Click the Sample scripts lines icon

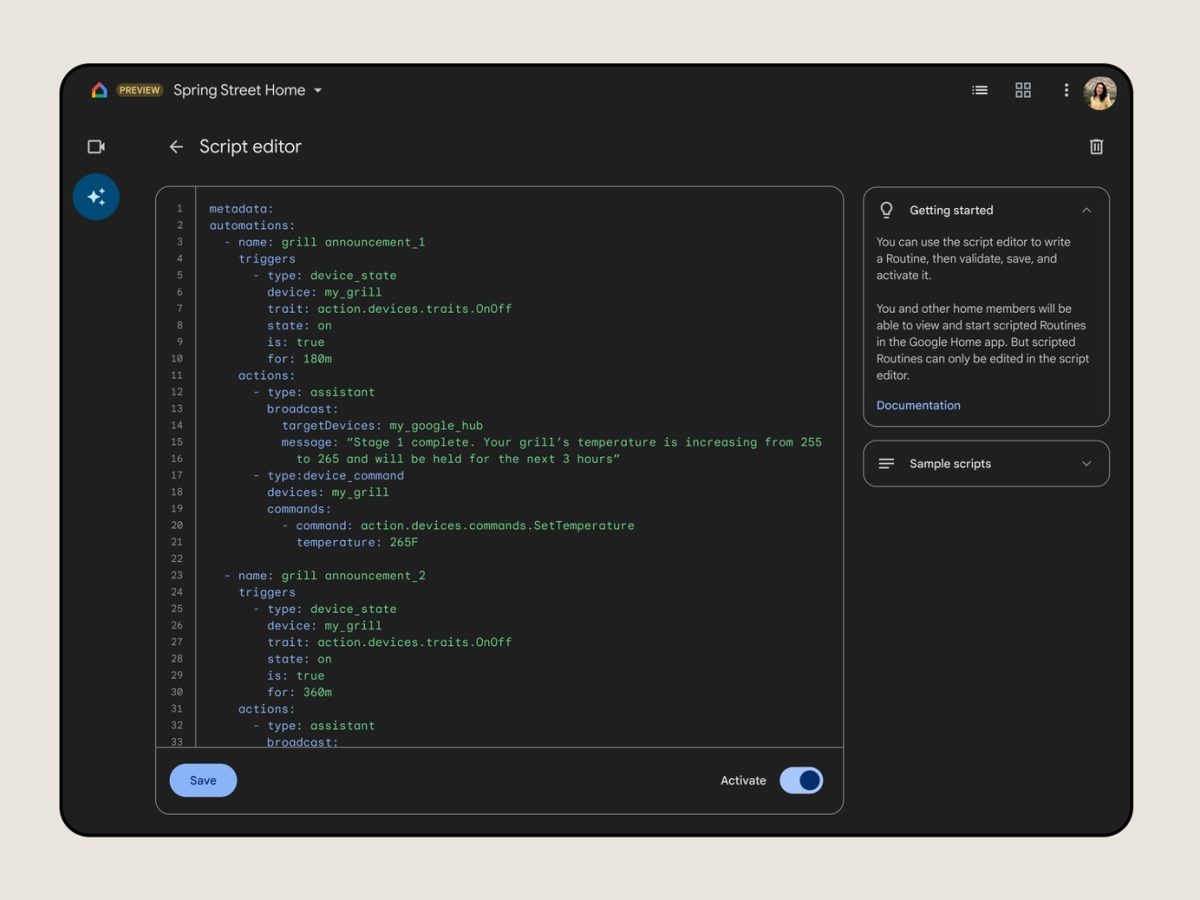886,464
